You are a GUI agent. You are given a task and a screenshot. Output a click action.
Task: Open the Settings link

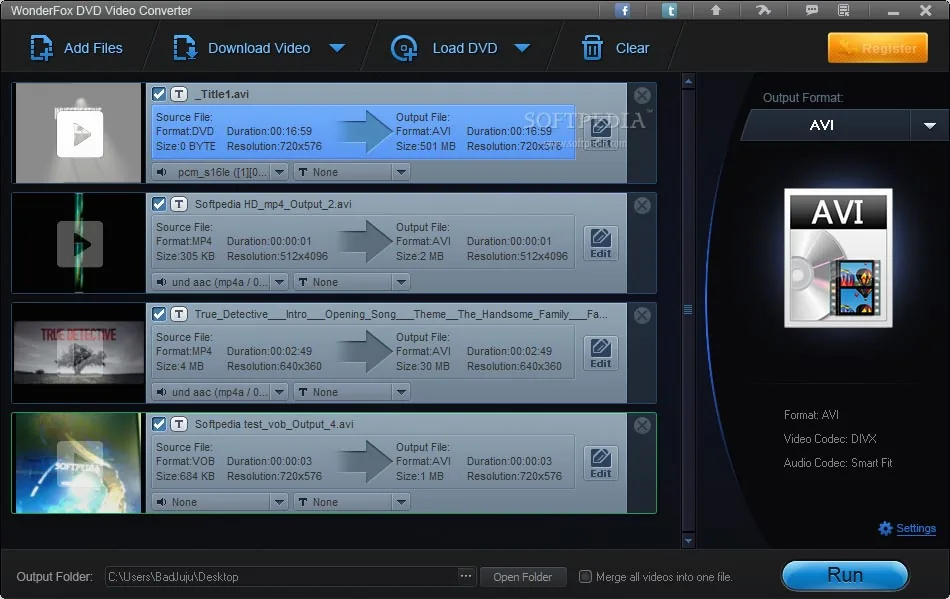coord(915,528)
